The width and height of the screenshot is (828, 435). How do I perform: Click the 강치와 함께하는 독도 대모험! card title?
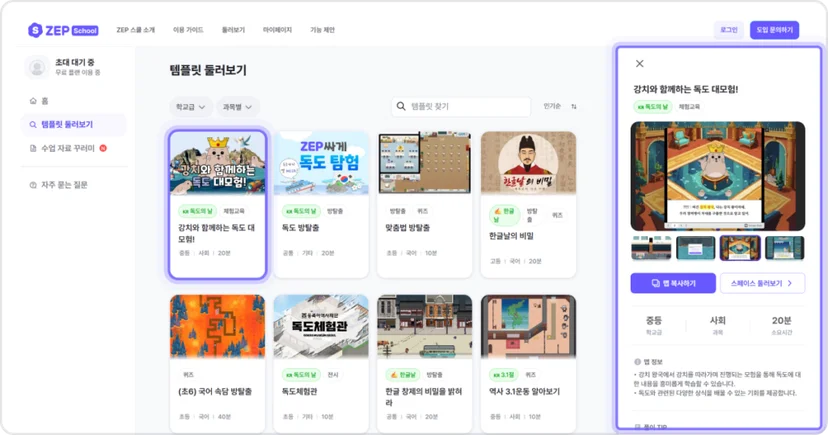coord(217,233)
